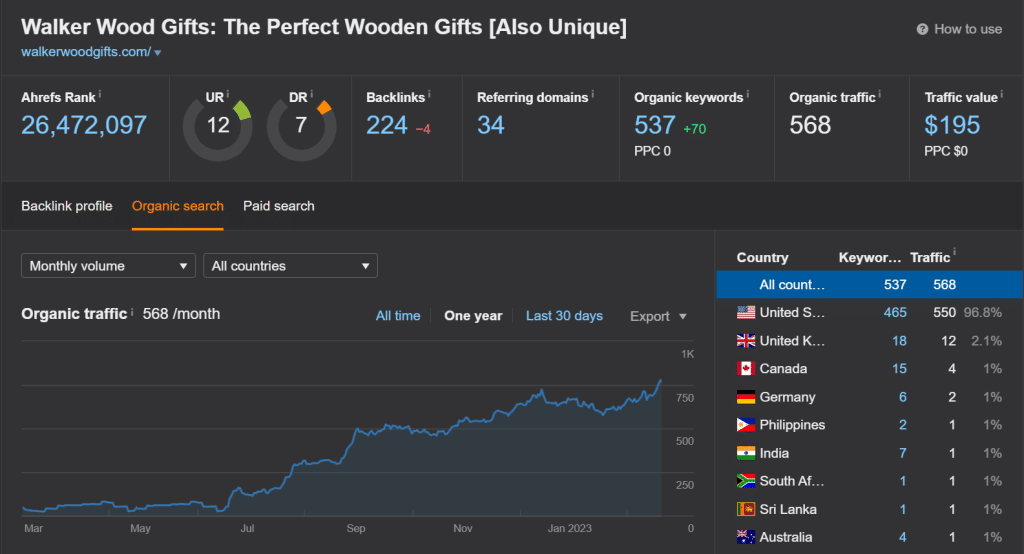Show the Last 30 days chart range
The height and width of the screenshot is (554, 1024).
pyautogui.click(x=564, y=316)
